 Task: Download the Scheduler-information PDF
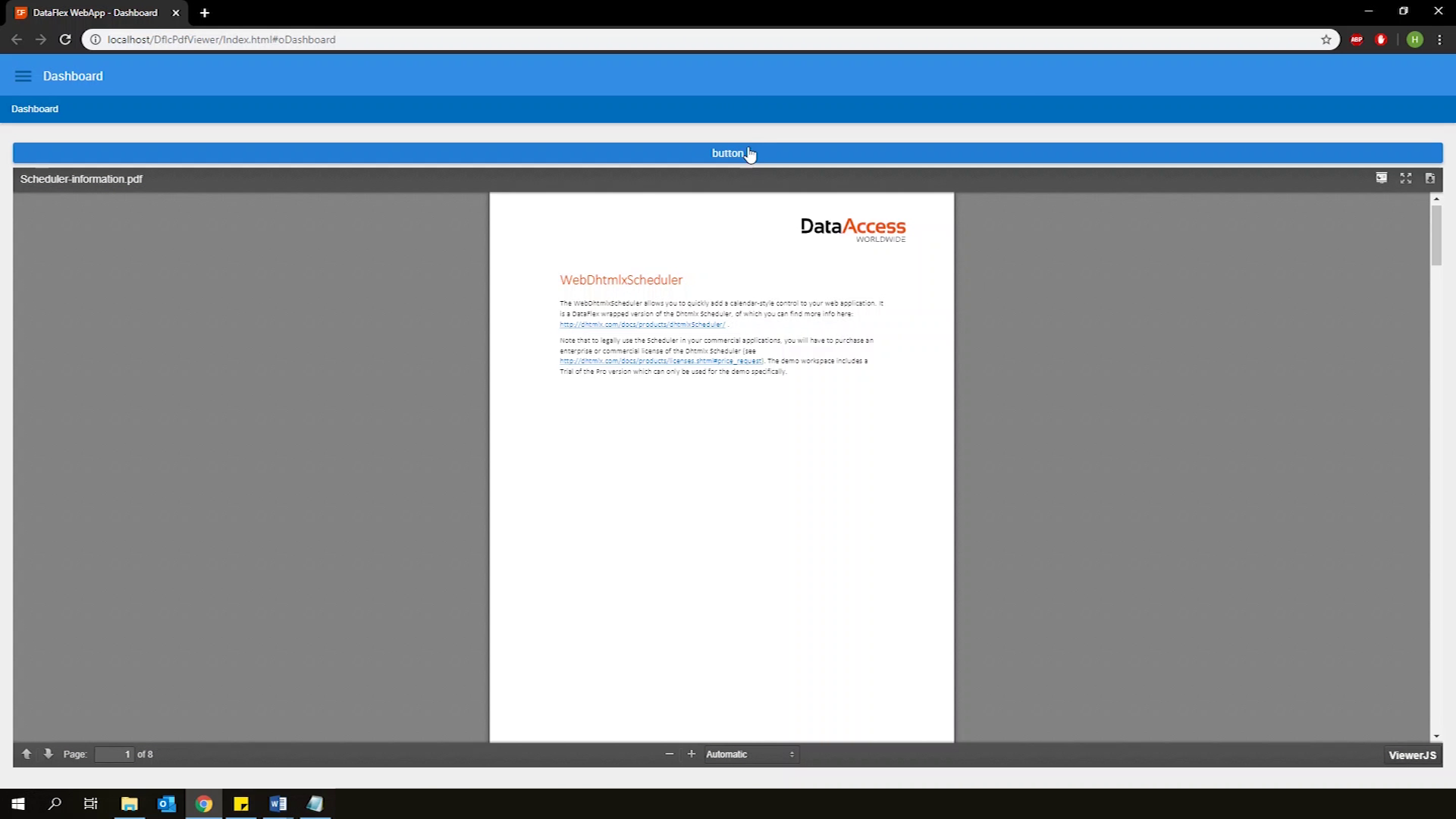pyautogui.click(x=1430, y=178)
